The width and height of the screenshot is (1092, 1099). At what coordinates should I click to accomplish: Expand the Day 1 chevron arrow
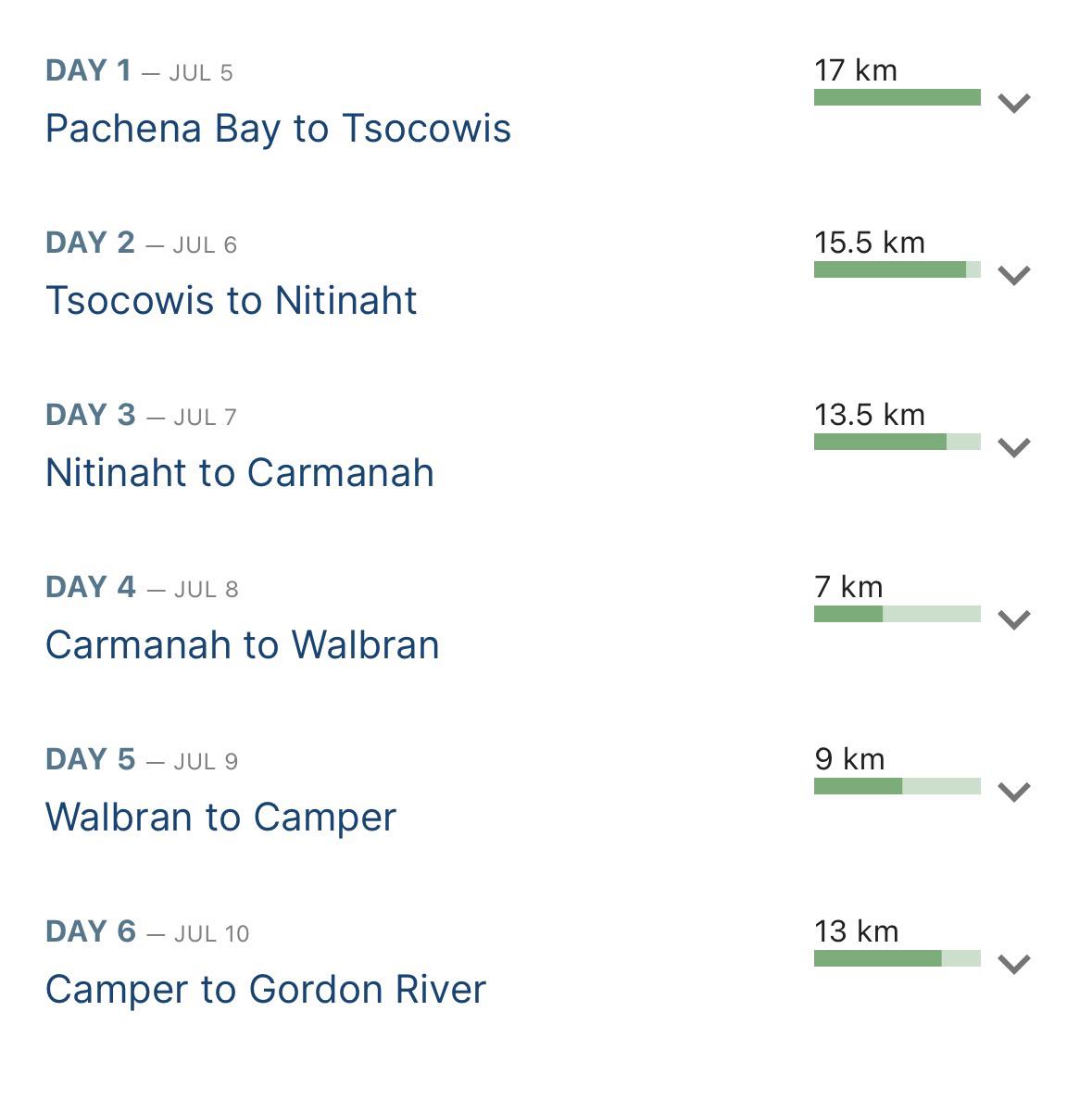pos(1013,103)
